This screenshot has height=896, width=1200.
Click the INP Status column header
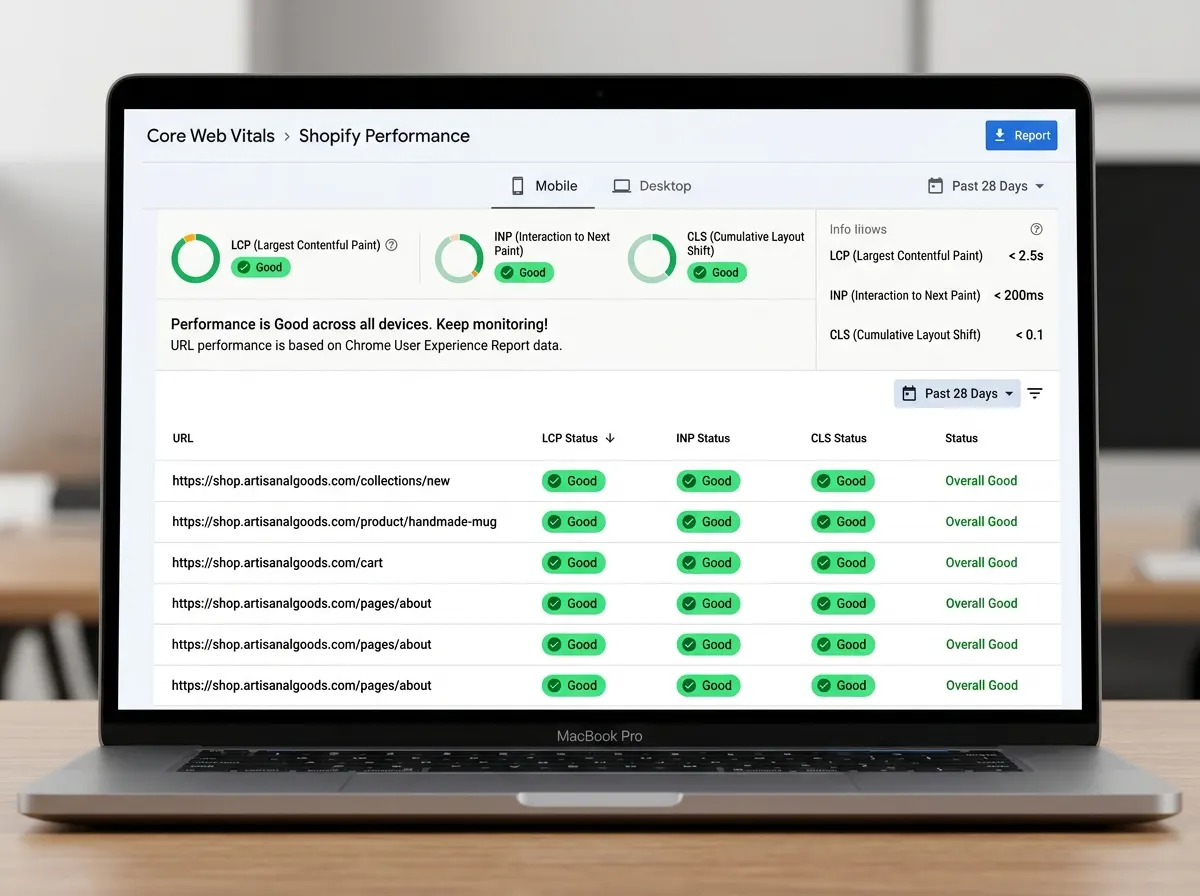pyautogui.click(x=703, y=438)
